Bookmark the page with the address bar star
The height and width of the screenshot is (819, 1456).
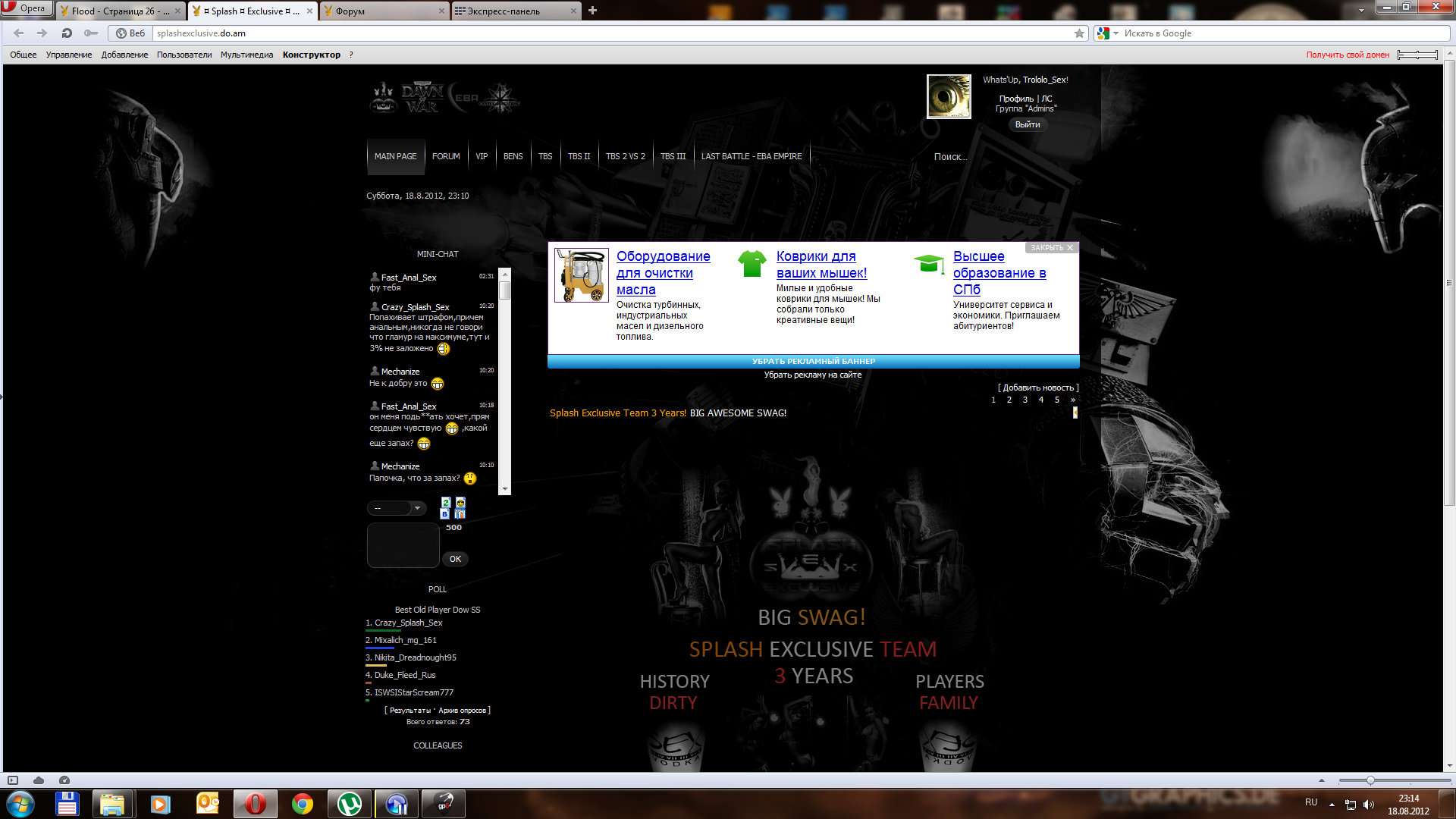click(x=1079, y=33)
